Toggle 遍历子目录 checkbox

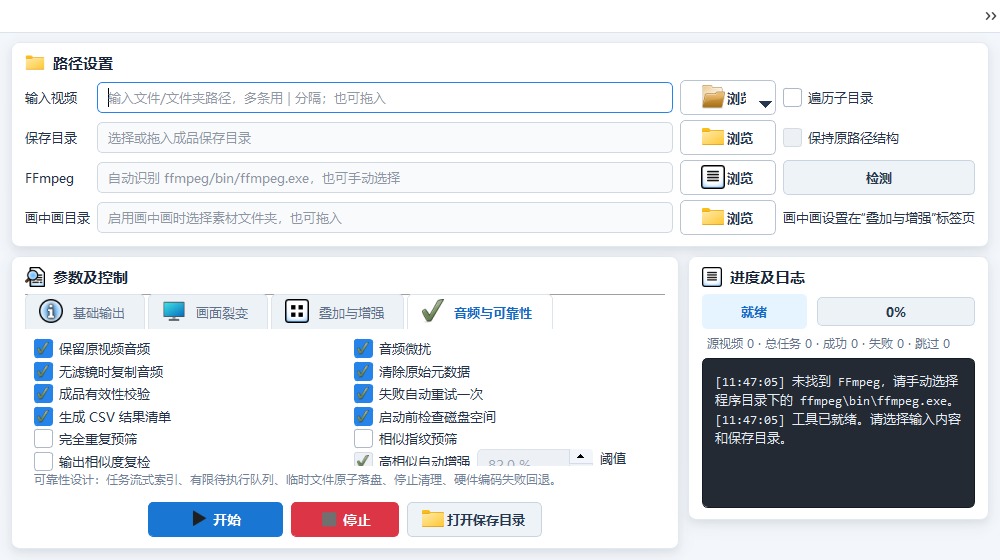point(792,98)
